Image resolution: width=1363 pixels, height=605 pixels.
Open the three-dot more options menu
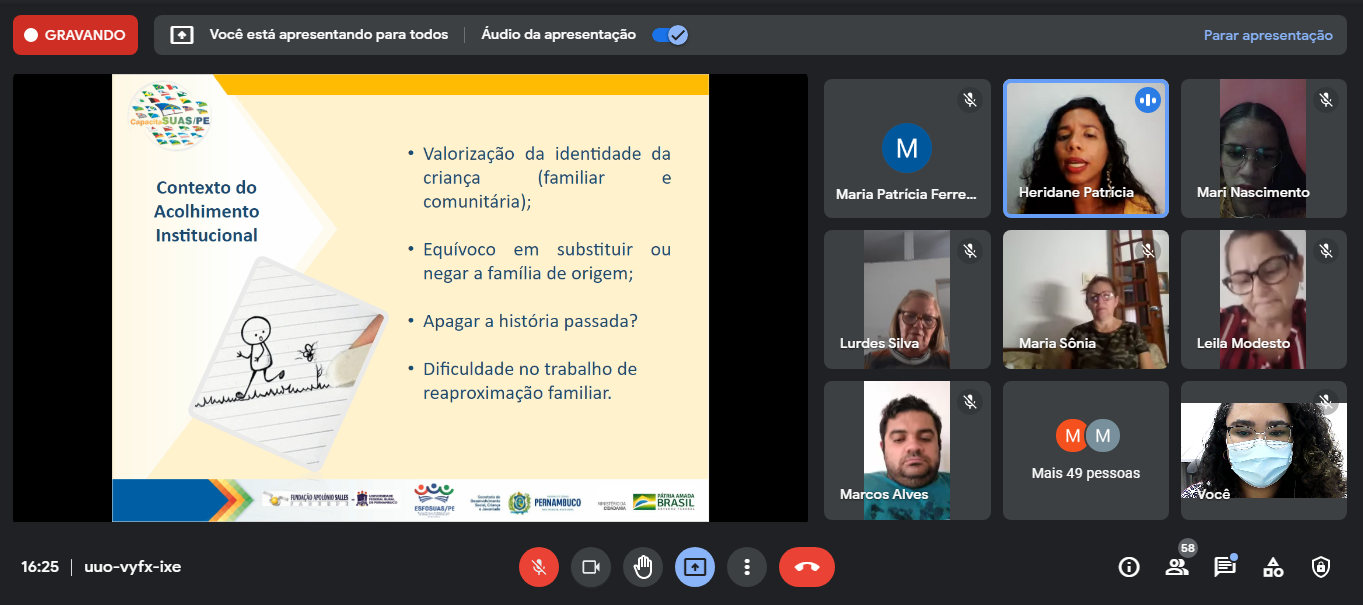[746, 567]
